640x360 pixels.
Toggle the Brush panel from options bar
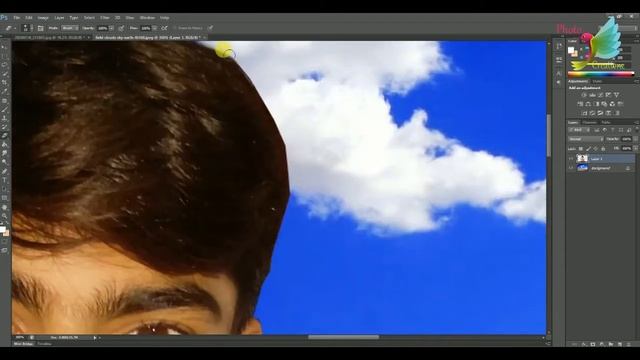coord(40,28)
